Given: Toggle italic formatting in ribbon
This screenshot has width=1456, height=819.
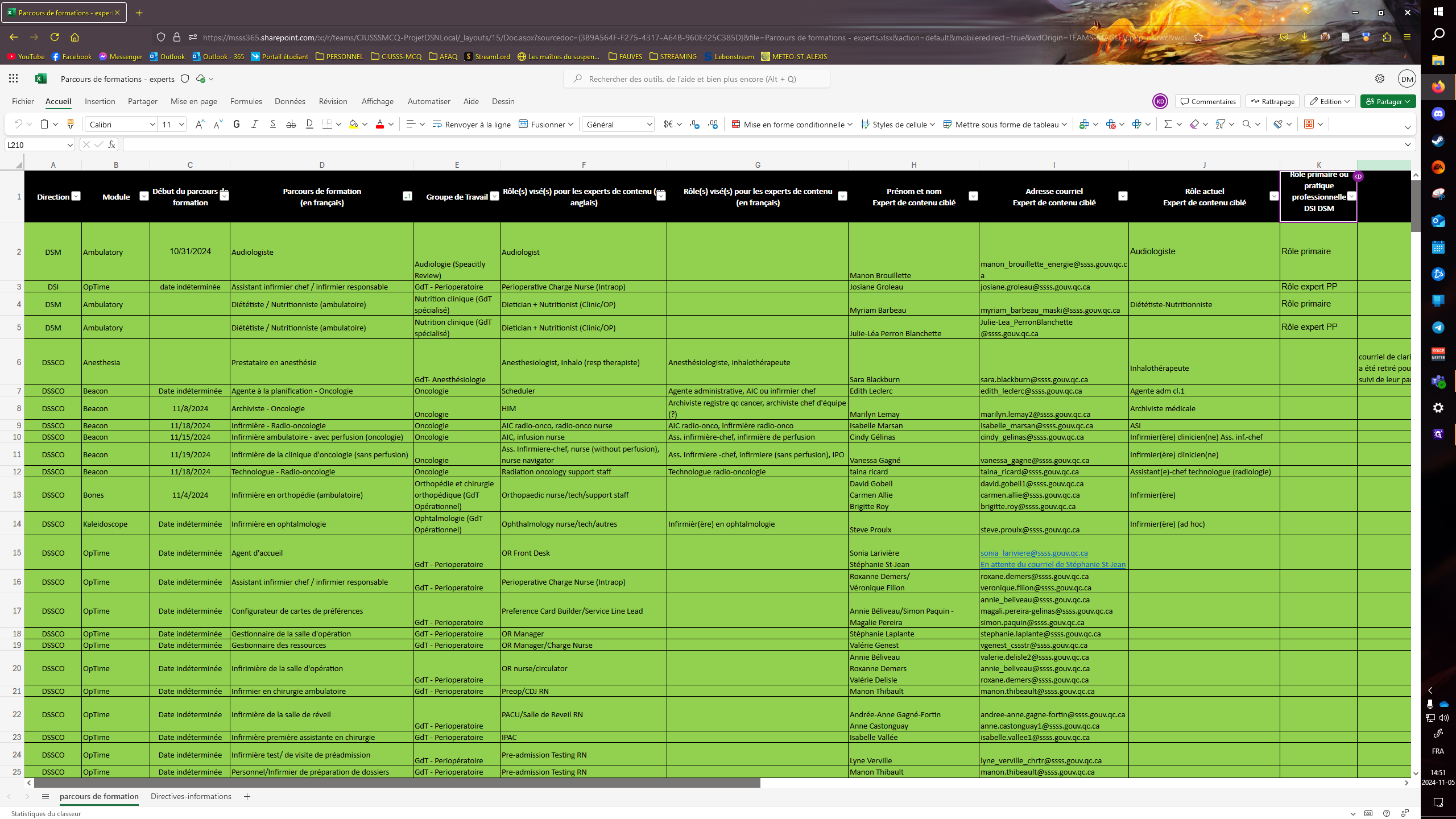Looking at the screenshot, I should coord(255,124).
